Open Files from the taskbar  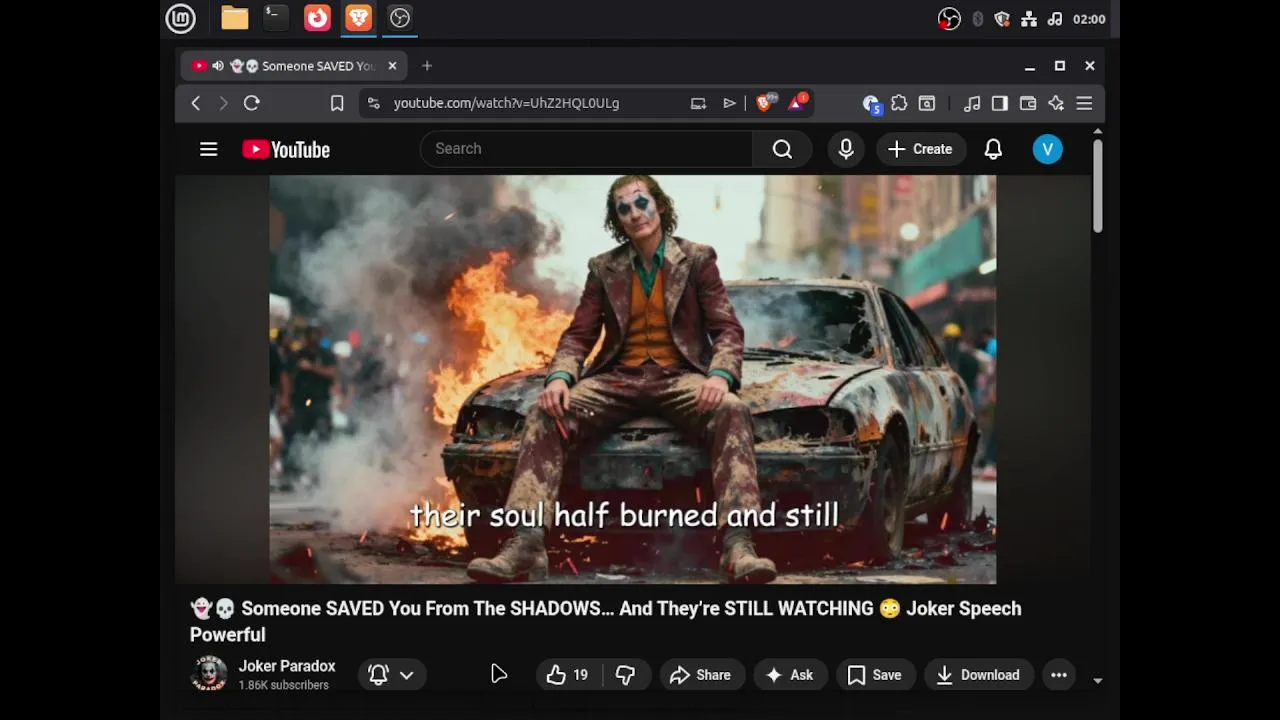235,18
